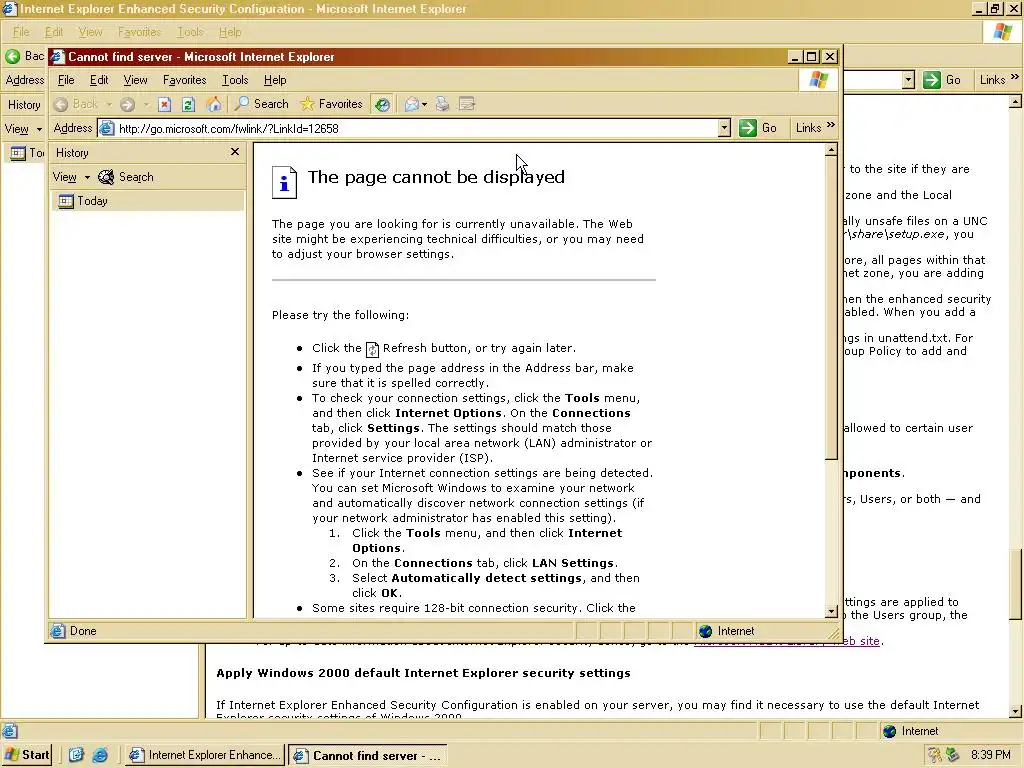The height and width of the screenshot is (768, 1024).
Task: Open the Search toolbar button
Action: (261, 104)
